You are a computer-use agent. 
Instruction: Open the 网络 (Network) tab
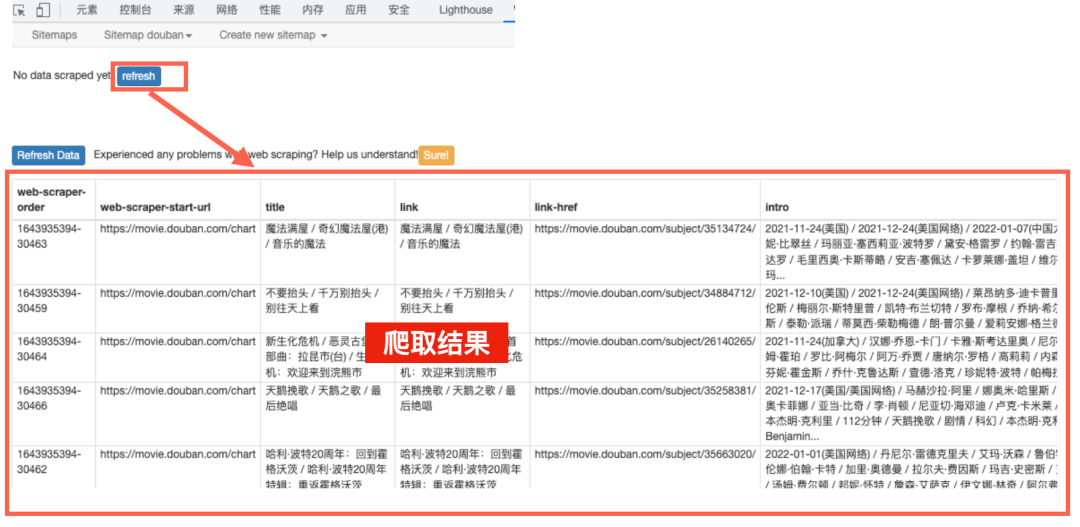click(x=227, y=10)
